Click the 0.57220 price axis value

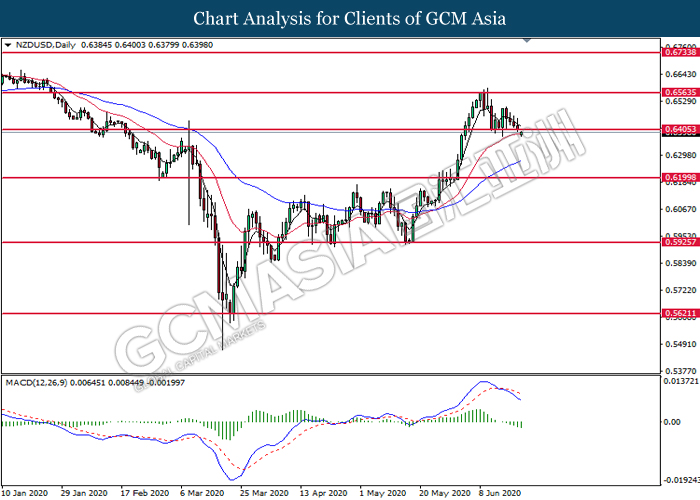tap(681, 290)
